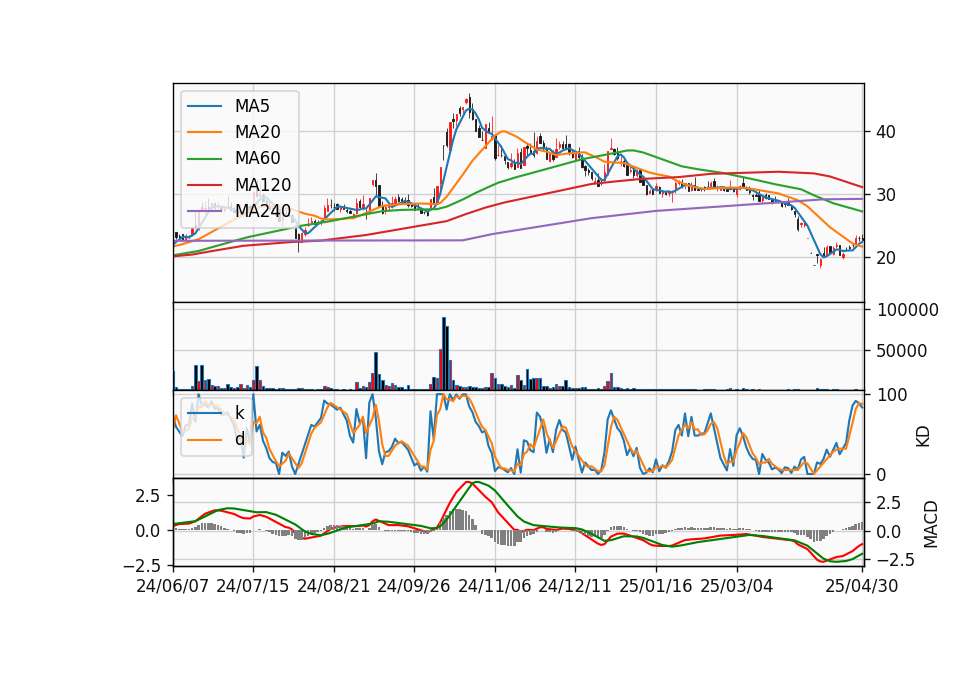Click the 24/12/11 date axis label
Screen dimensions: 960x690
coord(575,586)
